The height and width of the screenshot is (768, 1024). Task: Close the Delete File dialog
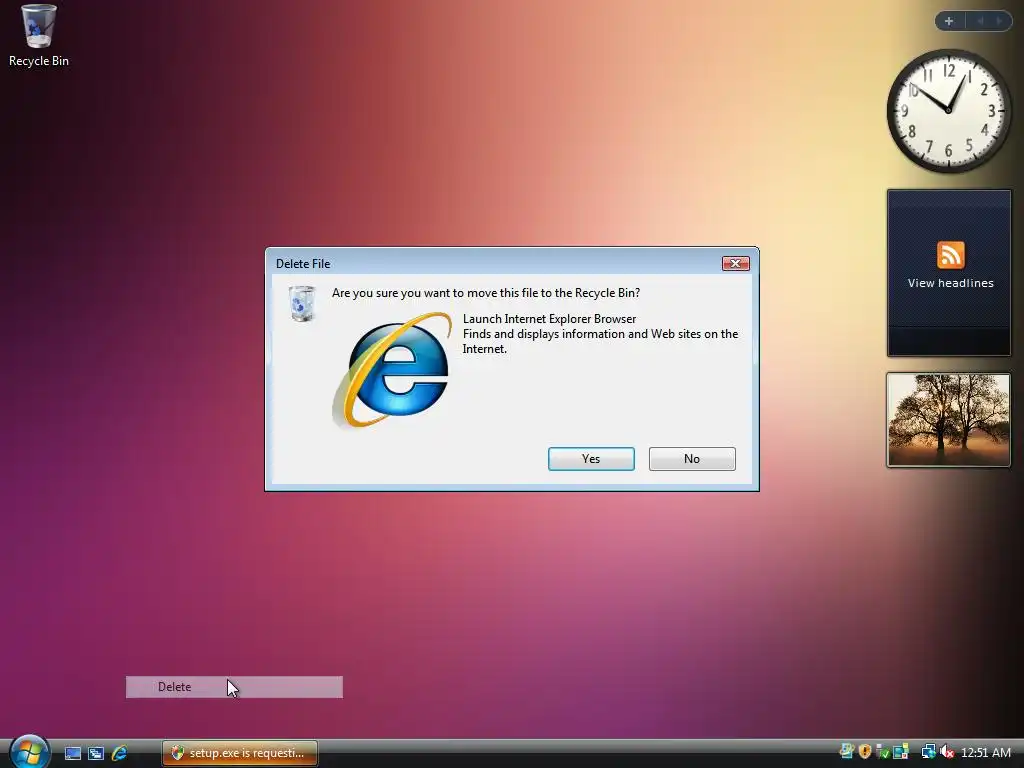pyautogui.click(x=735, y=263)
